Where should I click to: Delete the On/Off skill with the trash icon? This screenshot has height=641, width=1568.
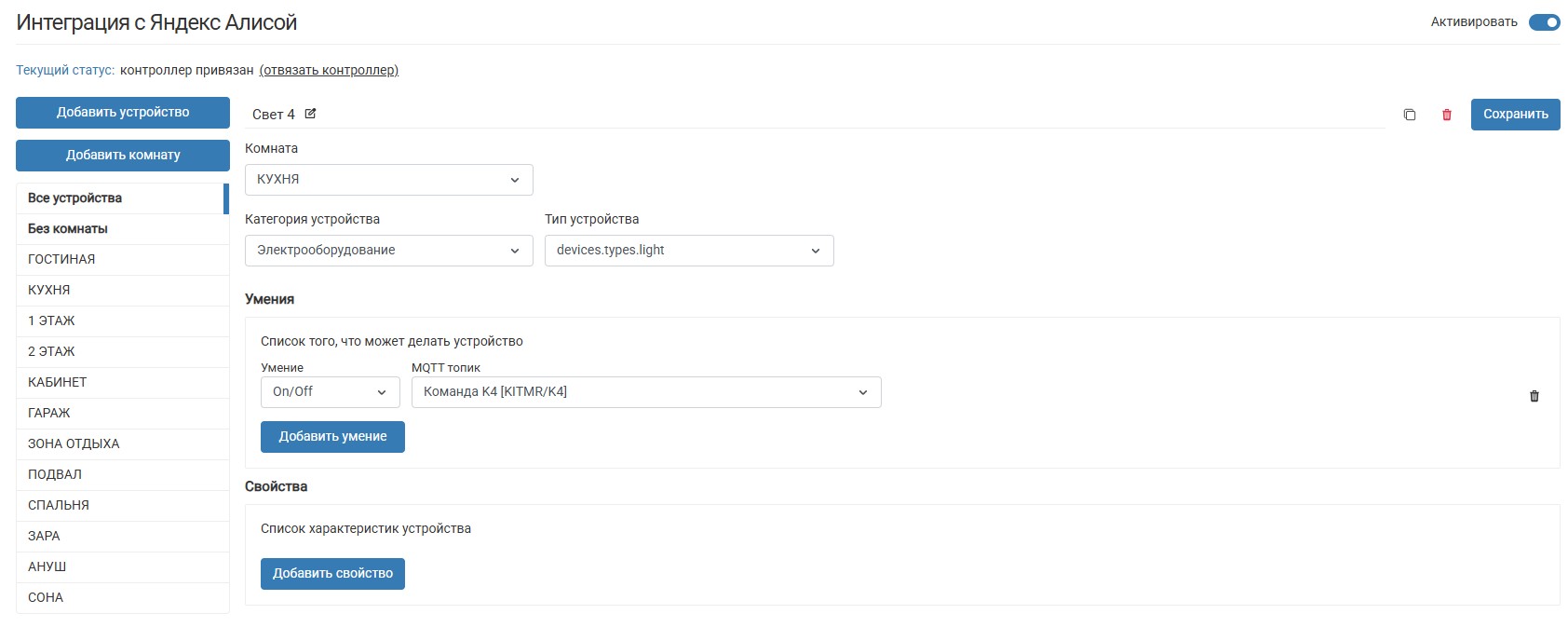tap(1534, 396)
